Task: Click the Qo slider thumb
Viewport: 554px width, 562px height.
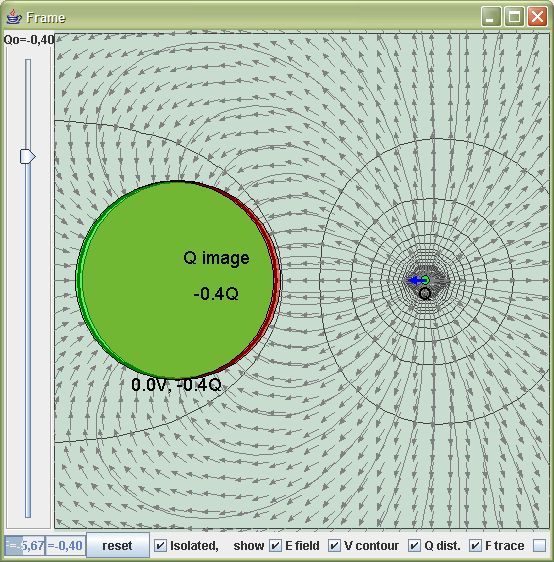Action: 27,156
